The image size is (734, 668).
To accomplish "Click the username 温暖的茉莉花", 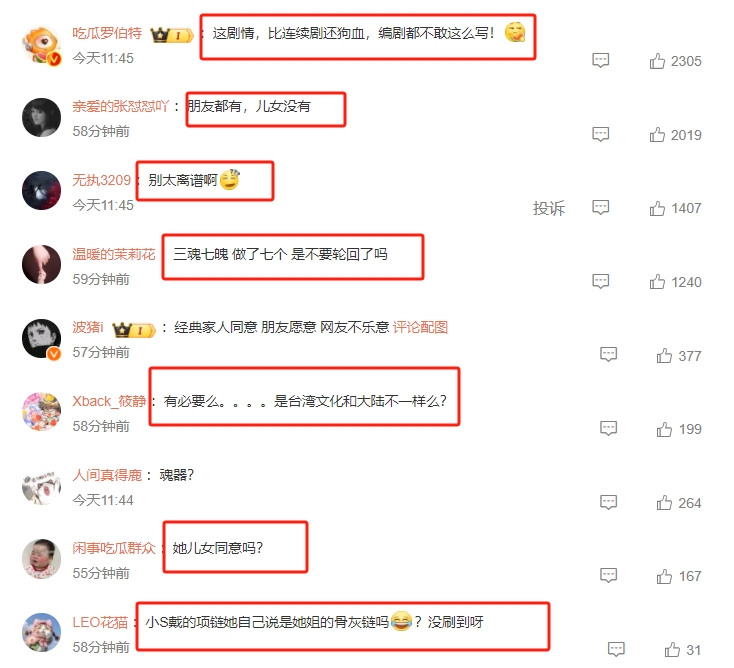I will tap(113, 254).
